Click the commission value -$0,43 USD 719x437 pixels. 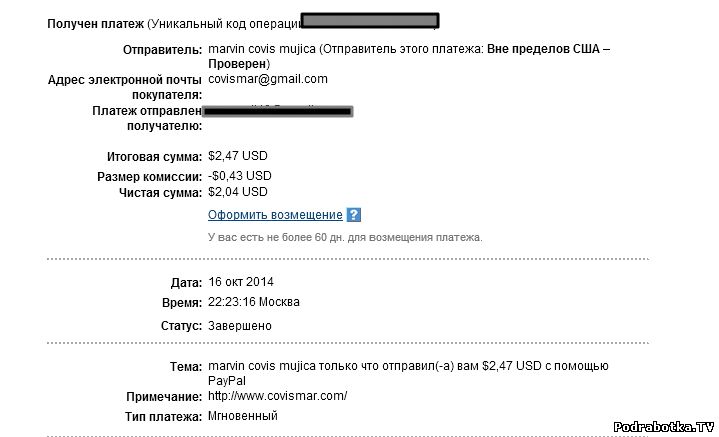(239, 175)
